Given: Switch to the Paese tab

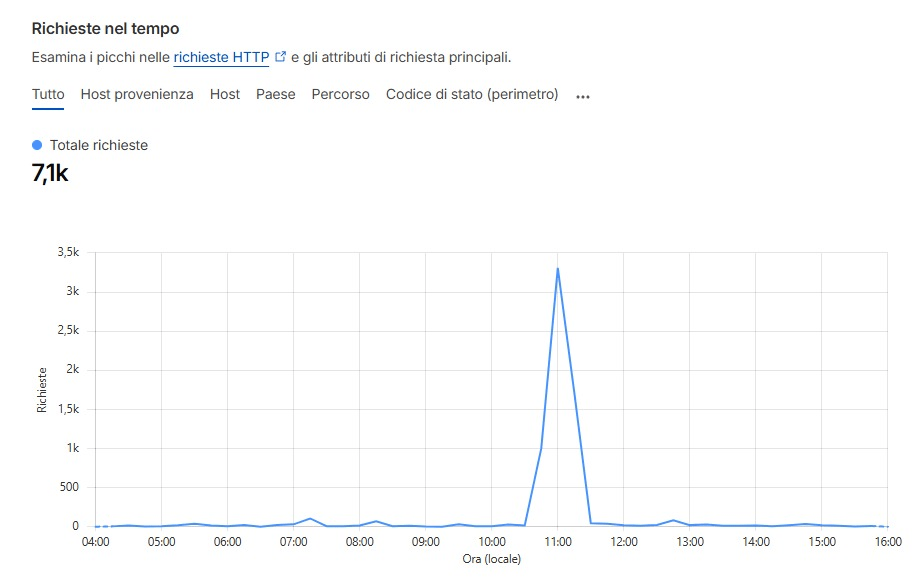Looking at the screenshot, I should [275, 95].
